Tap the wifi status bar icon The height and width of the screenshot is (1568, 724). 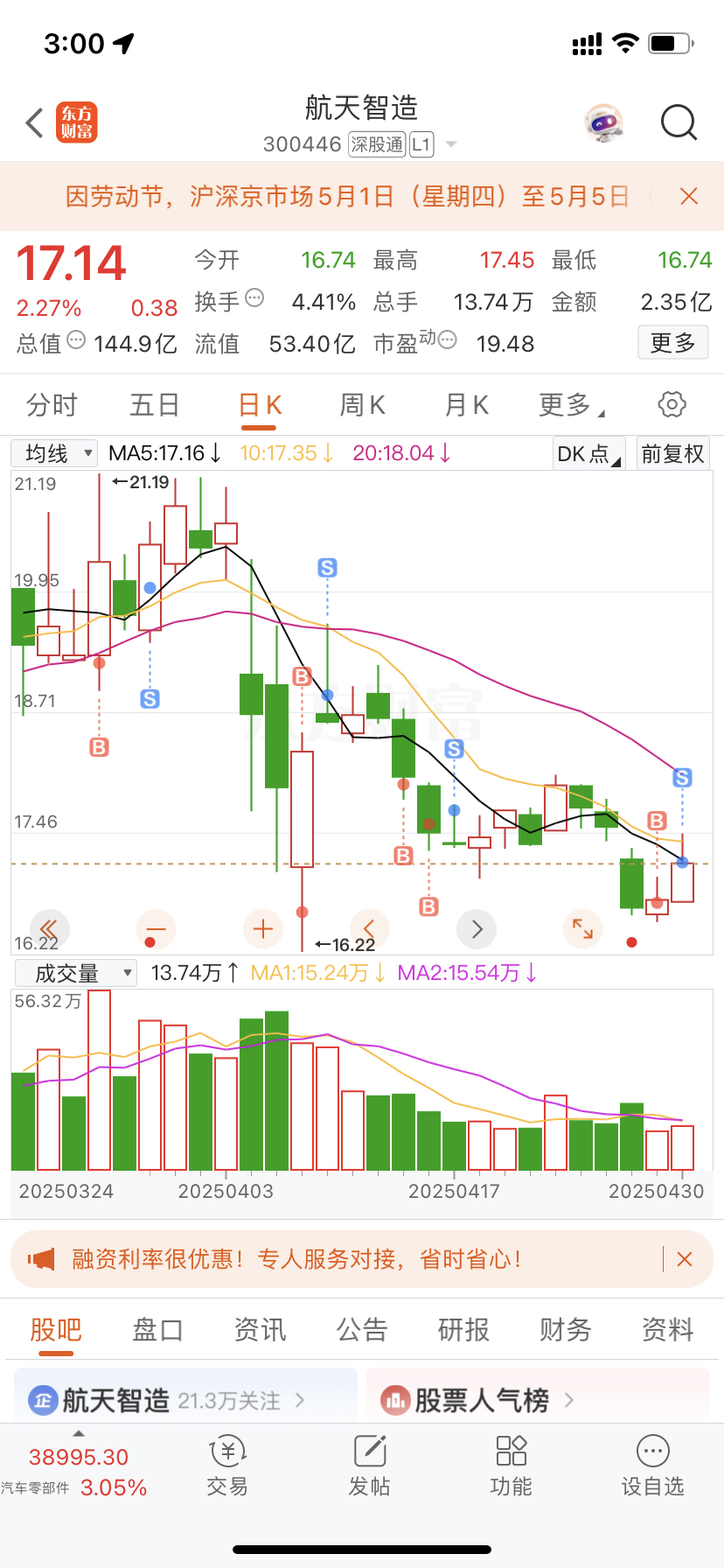[625, 43]
